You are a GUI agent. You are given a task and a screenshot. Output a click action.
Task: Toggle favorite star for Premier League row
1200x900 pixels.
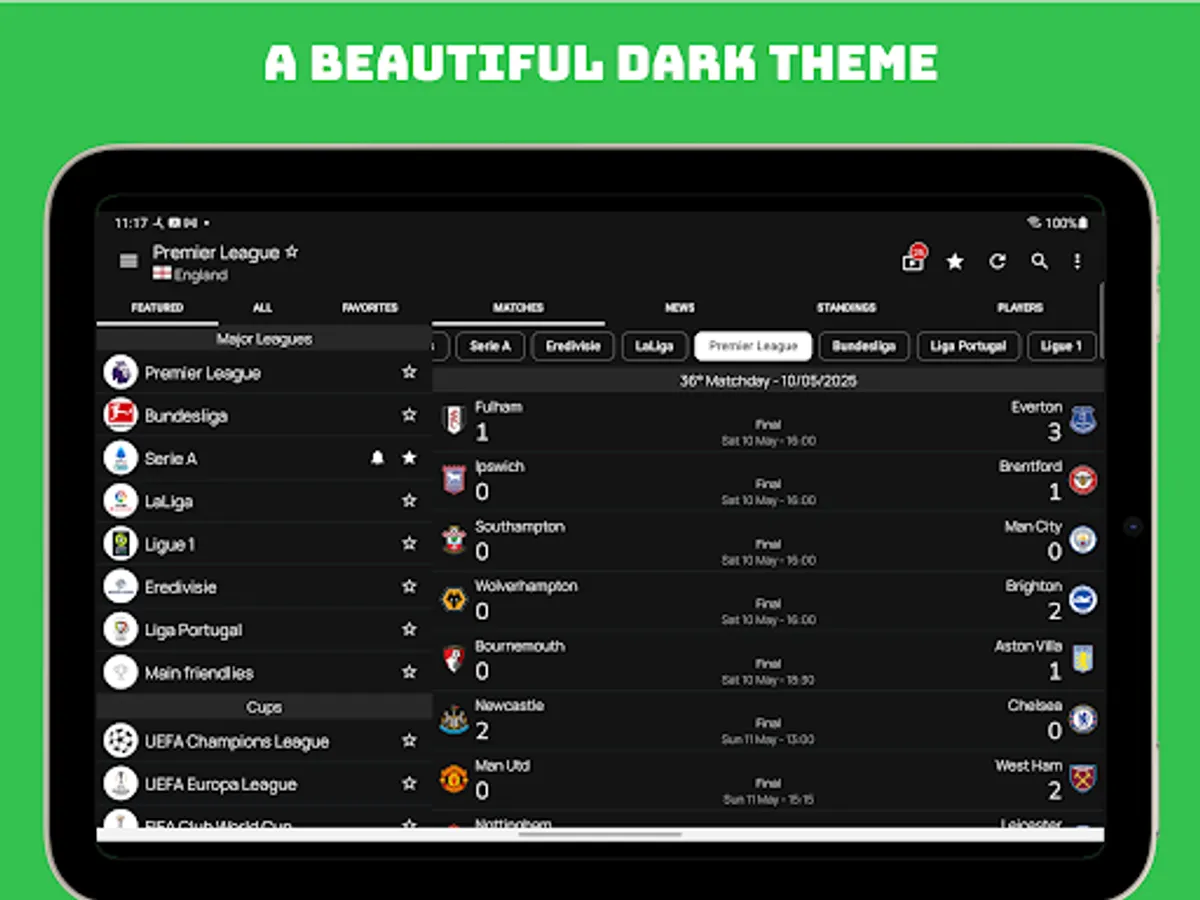(409, 372)
